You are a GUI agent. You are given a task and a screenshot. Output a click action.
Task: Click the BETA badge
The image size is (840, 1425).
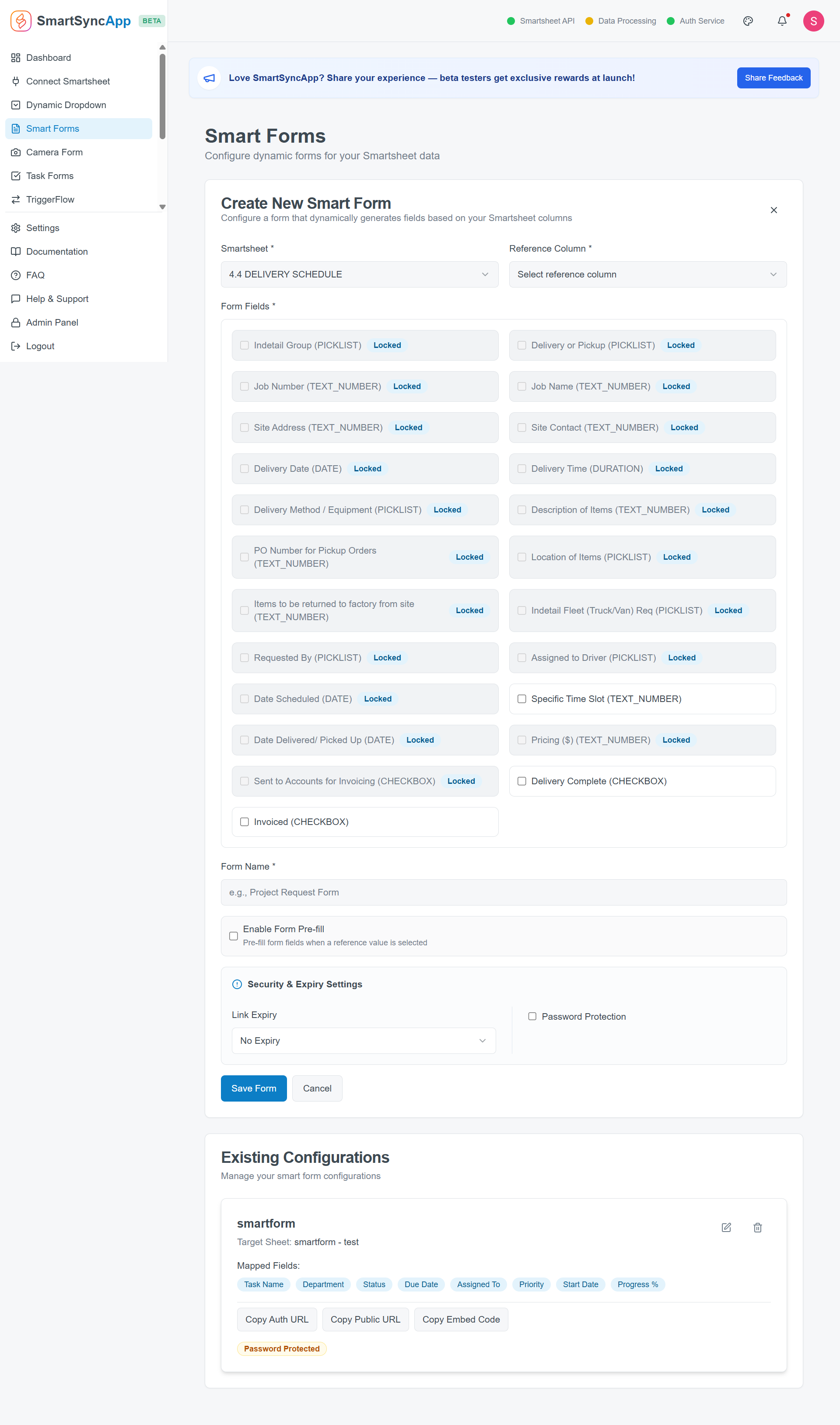(x=152, y=21)
